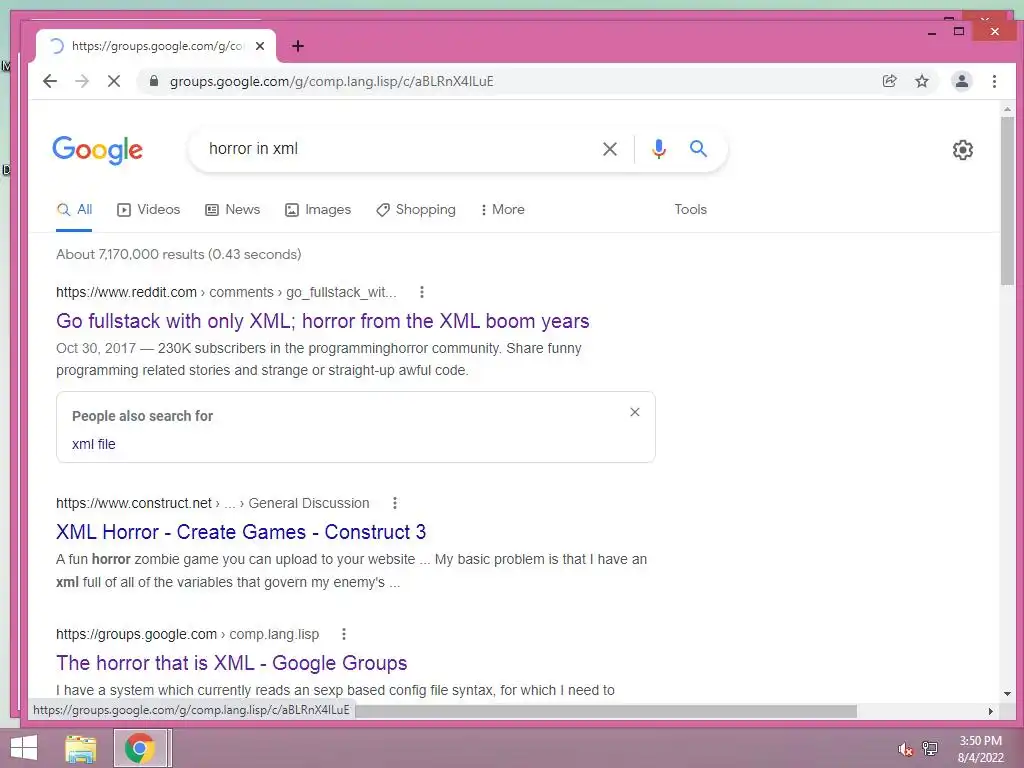Select the All results tab
This screenshot has height=768, width=1024.
coord(74,210)
